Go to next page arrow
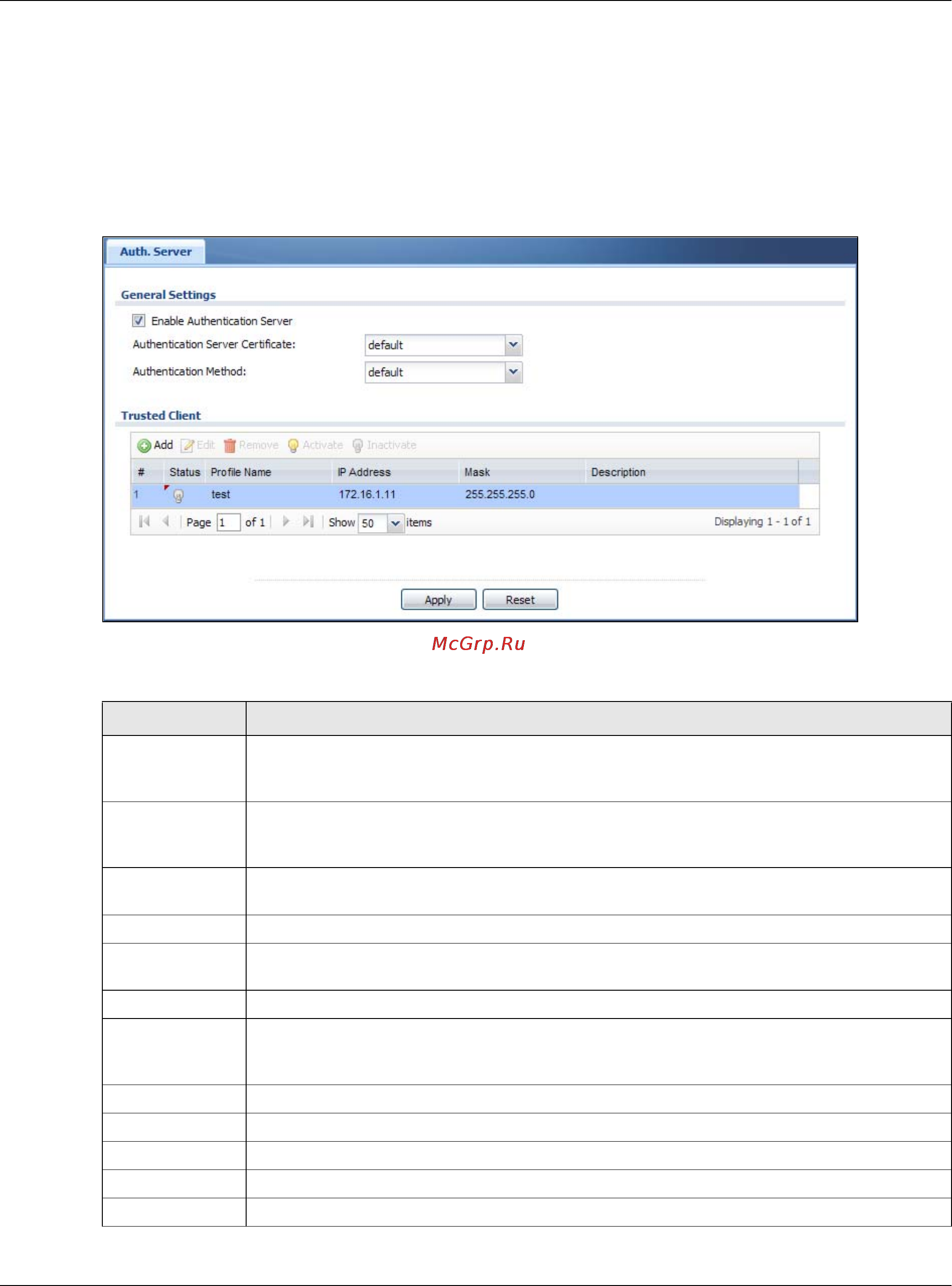The height and width of the screenshot is (1286, 952). [286, 522]
